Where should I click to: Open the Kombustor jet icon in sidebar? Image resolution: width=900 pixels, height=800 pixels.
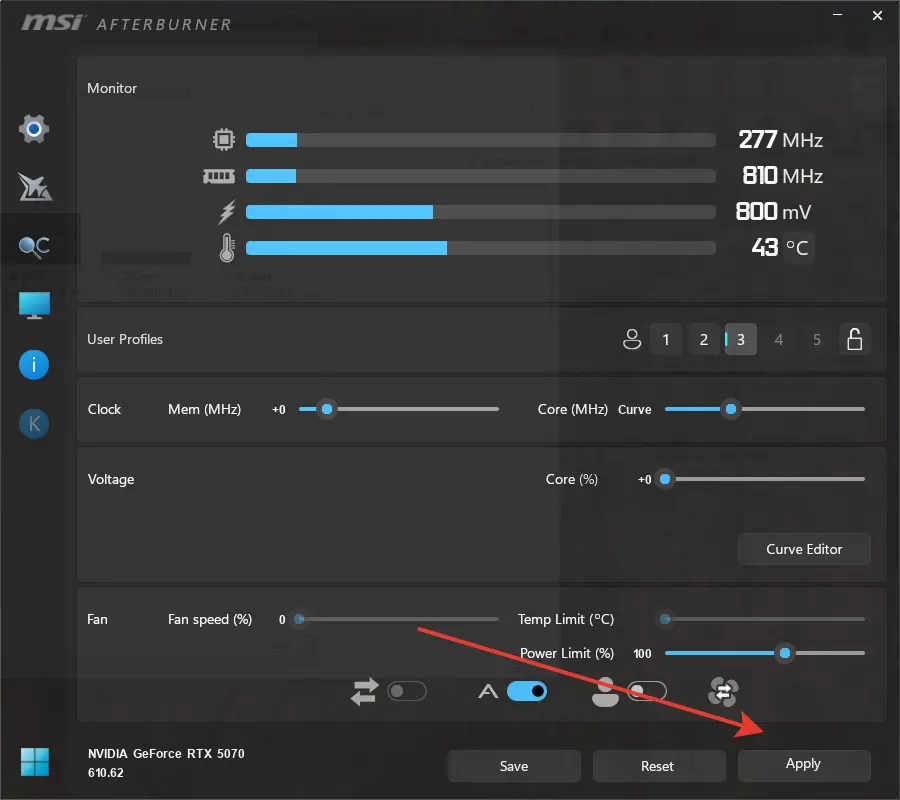tap(34, 187)
